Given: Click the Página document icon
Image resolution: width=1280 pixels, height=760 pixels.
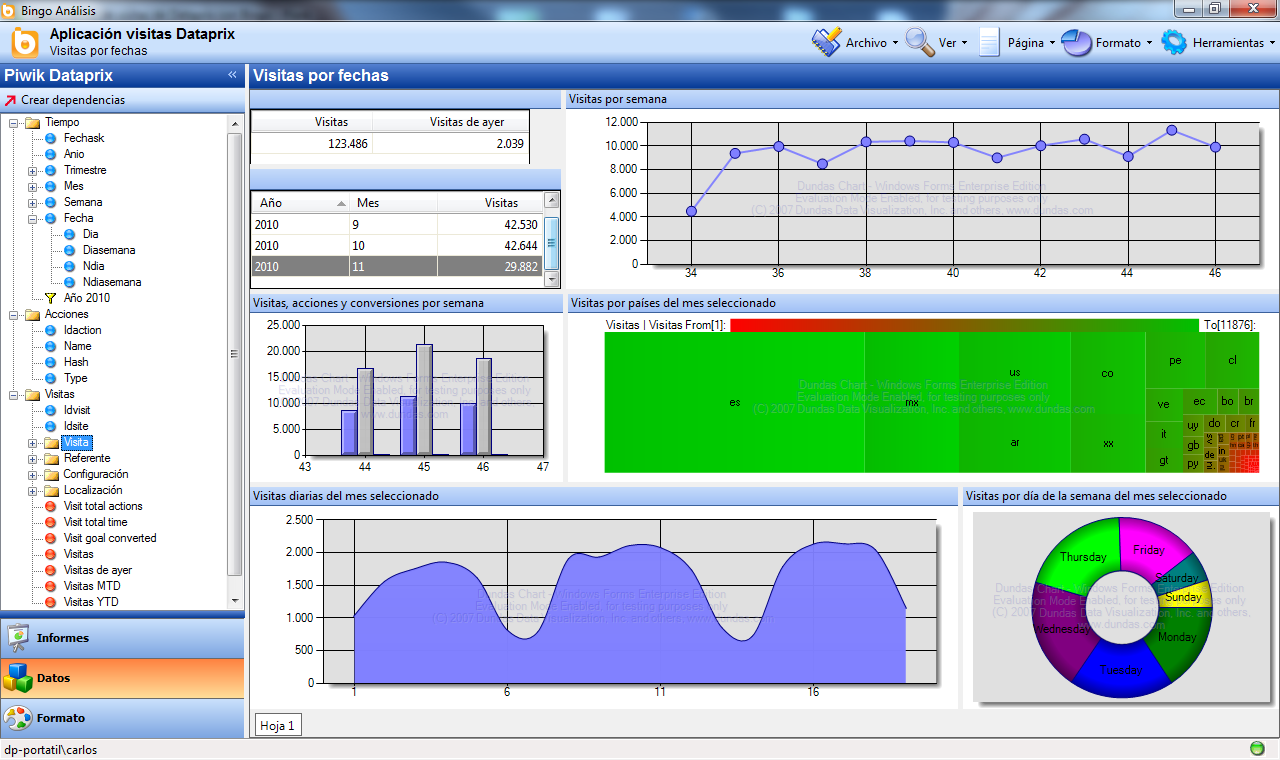Looking at the screenshot, I should (989, 42).
